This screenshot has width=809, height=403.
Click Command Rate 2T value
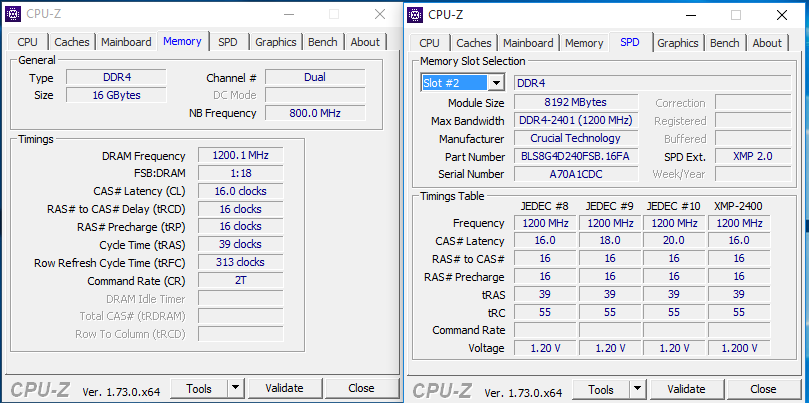tap(240, 280)
